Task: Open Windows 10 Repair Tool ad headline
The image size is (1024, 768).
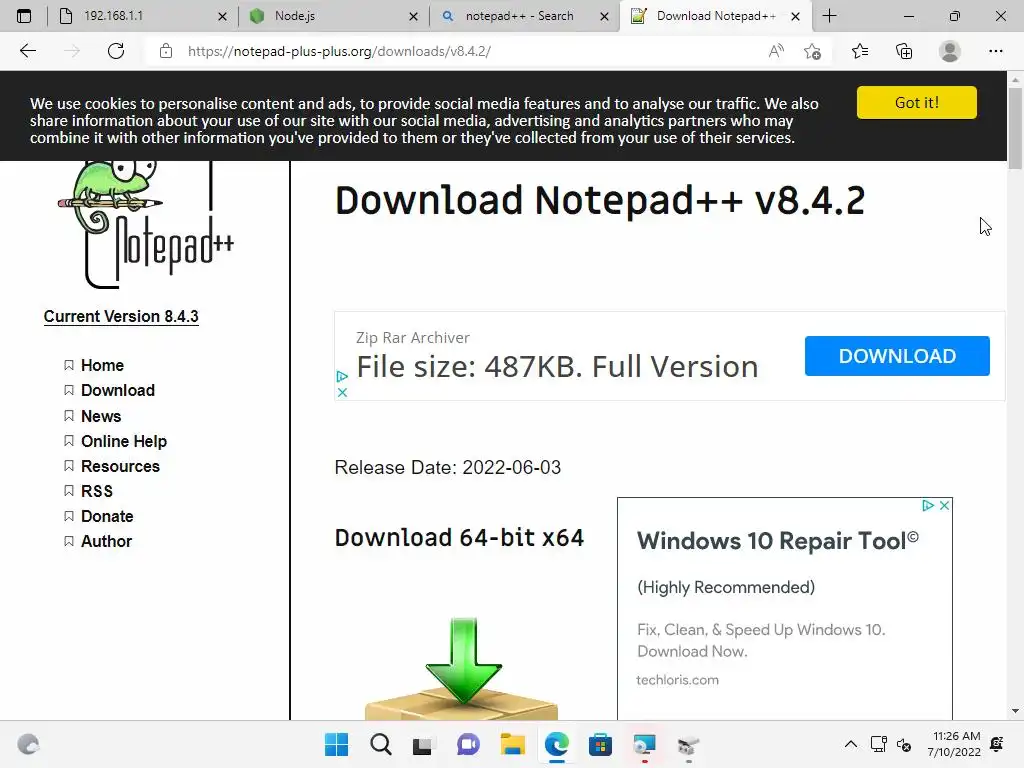Action: click(x=778, y=541)
